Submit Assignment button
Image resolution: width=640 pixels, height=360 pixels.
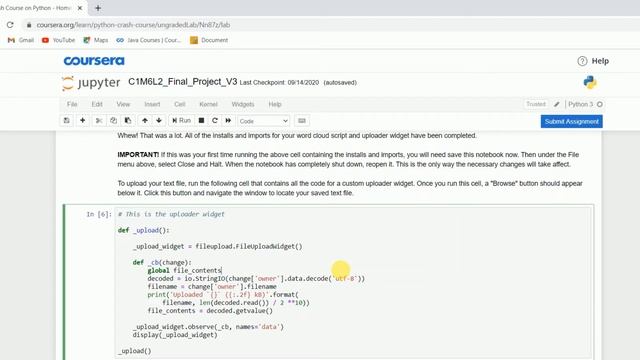tap(571, 122)
